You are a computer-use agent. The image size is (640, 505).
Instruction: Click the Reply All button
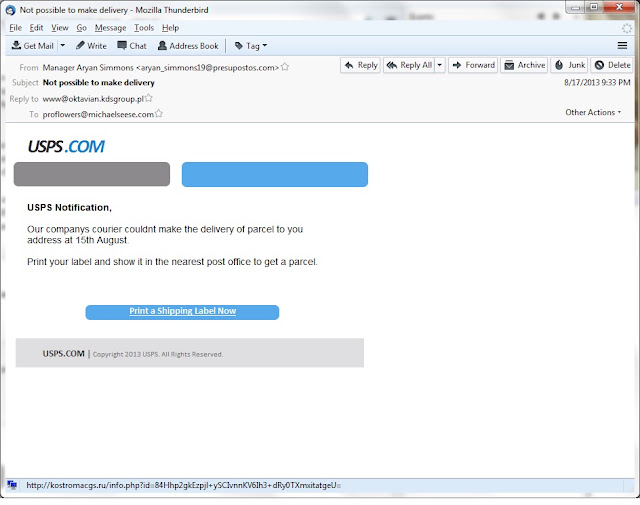[x=409, y=65]
